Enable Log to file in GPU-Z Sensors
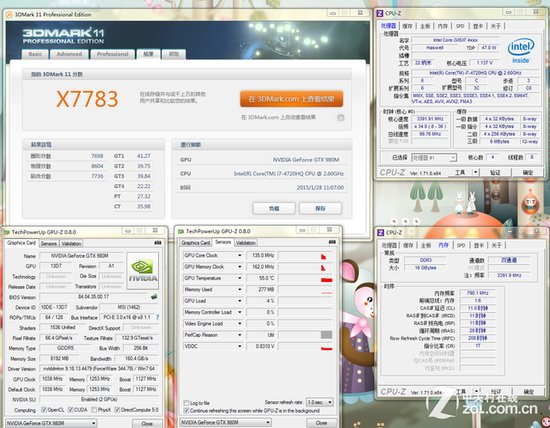The image size is (550, 428). 186,403
